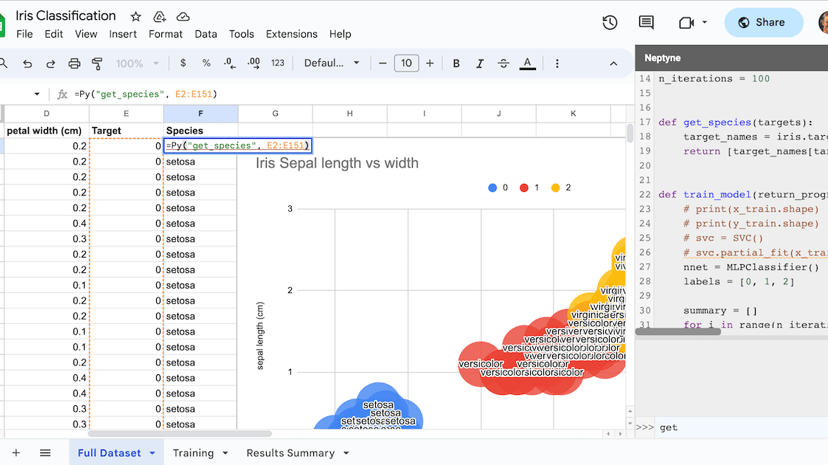Select column F header
828x465 pixels.
pos(201,113)
